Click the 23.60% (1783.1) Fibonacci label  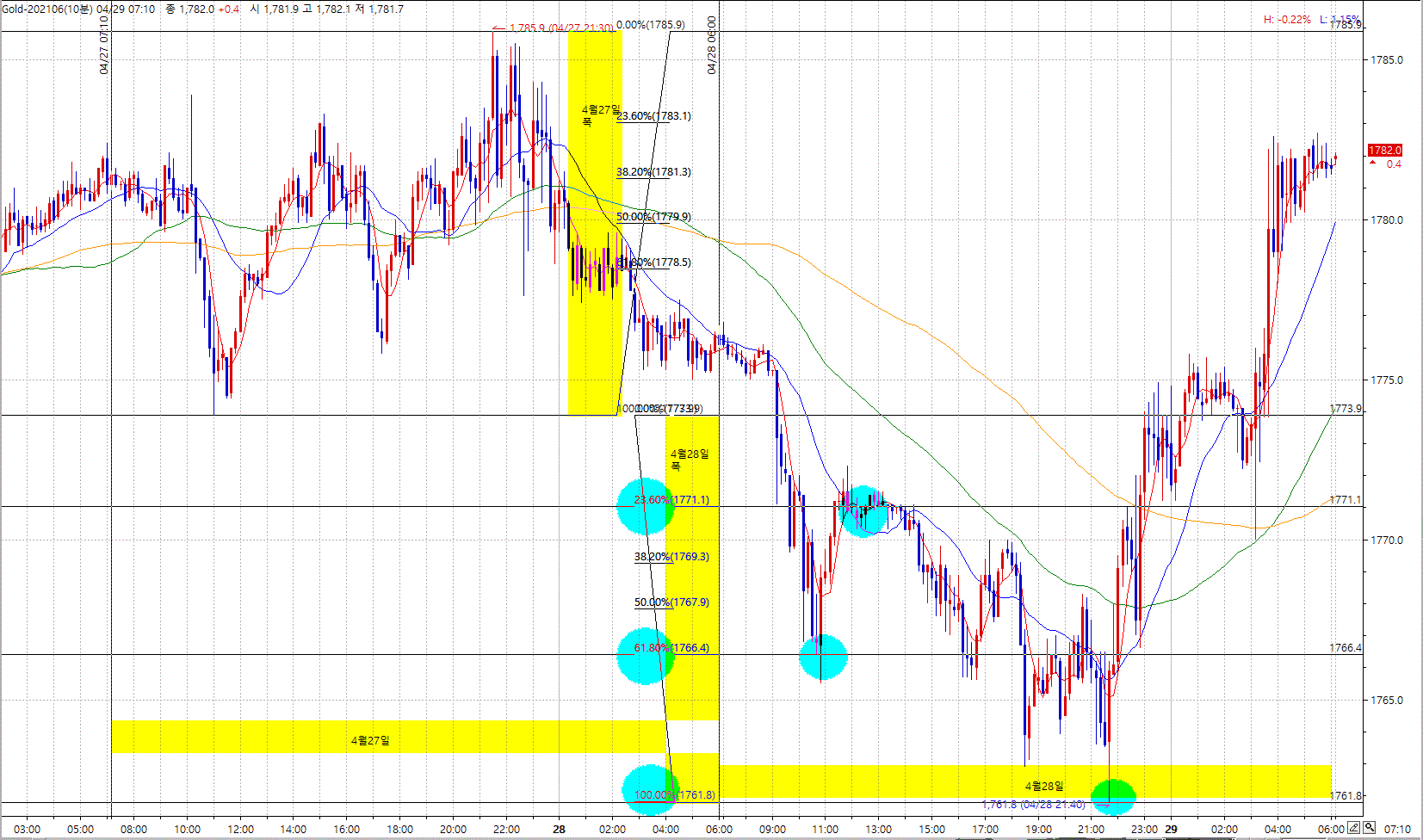(654, 116)
